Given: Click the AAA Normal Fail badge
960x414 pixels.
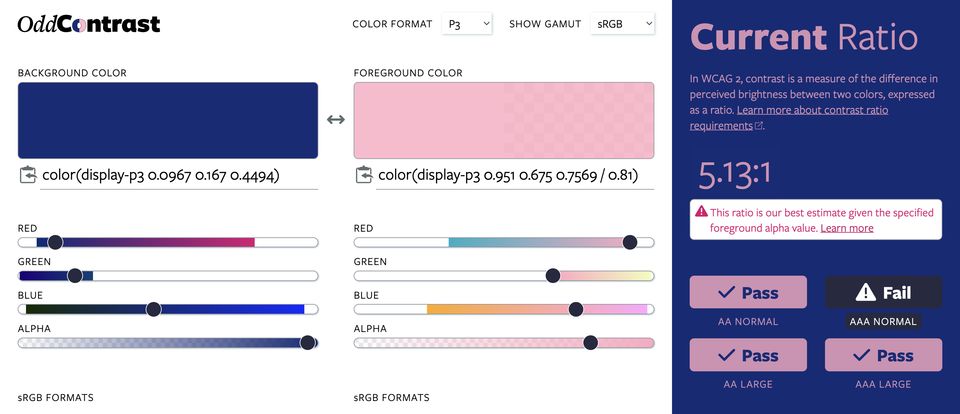Looking at the screenshot, I should tap(883, 293).
